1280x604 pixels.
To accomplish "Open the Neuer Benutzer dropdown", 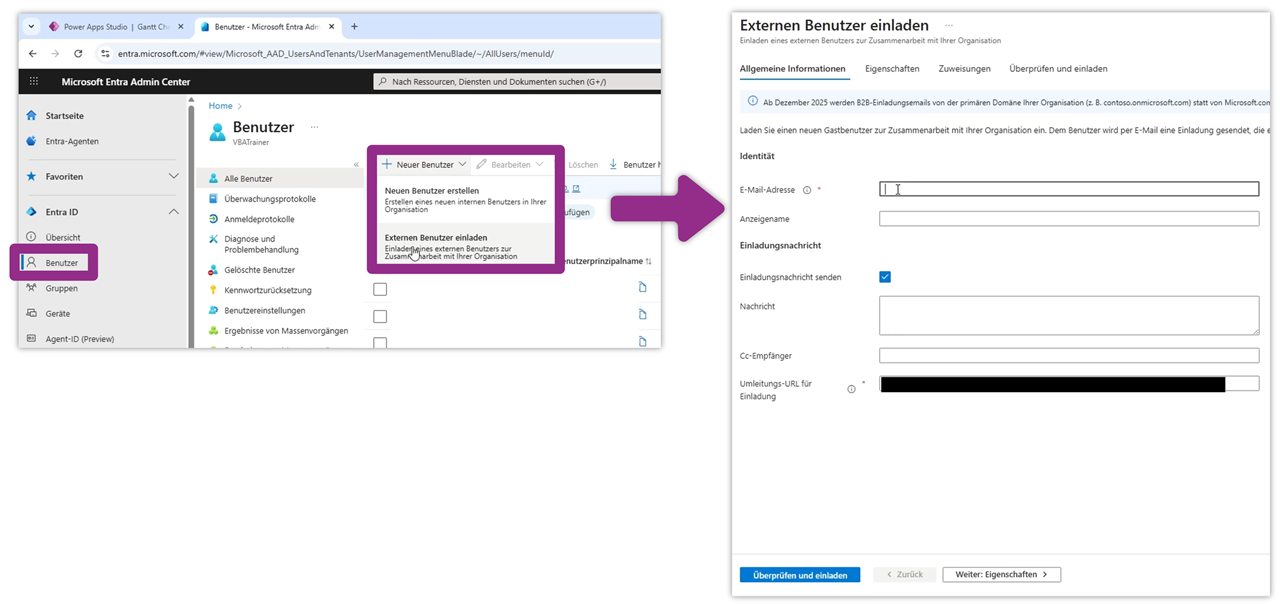I will [424, 164].
